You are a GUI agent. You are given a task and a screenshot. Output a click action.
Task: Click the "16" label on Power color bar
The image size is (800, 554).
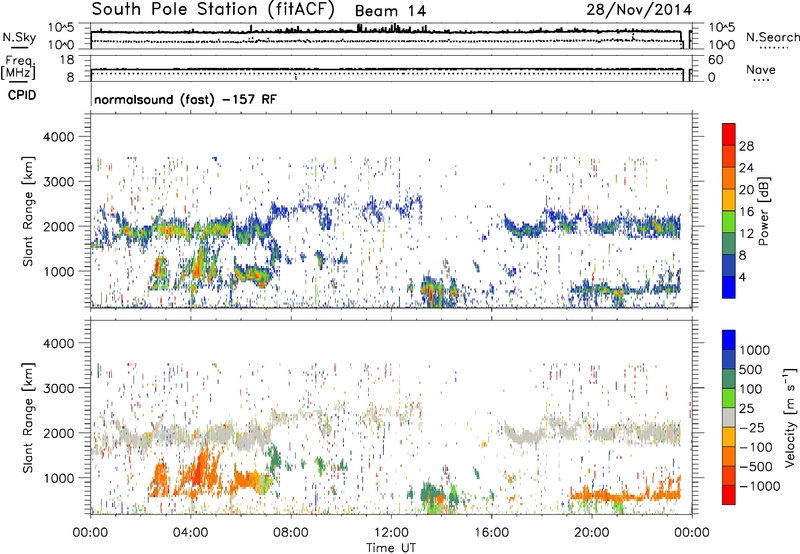(x=746, y=212)
